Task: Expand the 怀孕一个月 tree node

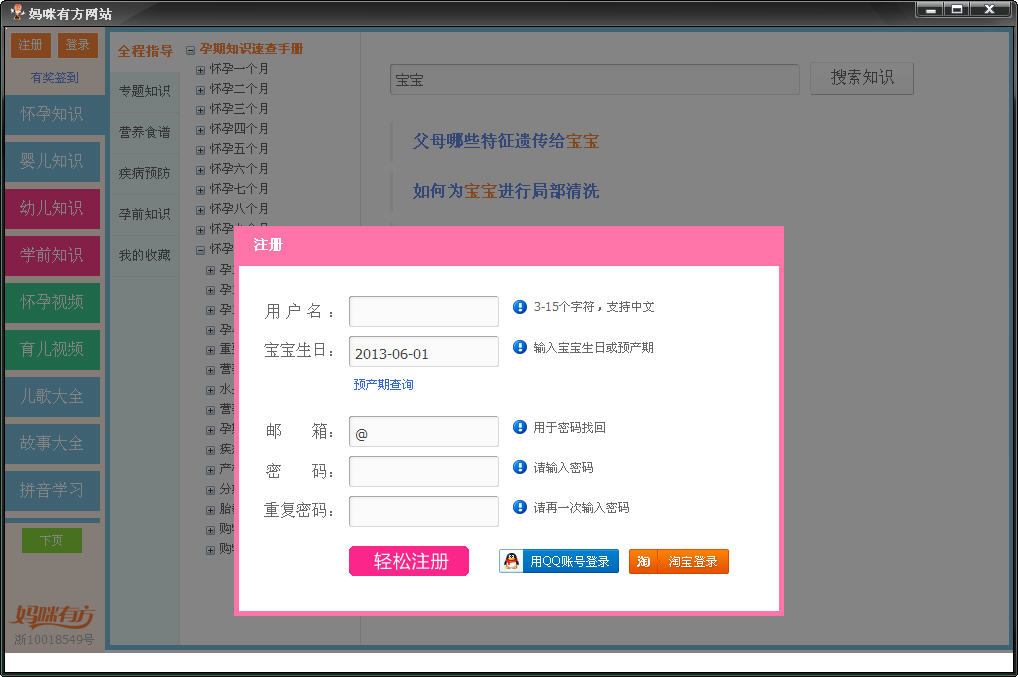Action: (201, 69)
